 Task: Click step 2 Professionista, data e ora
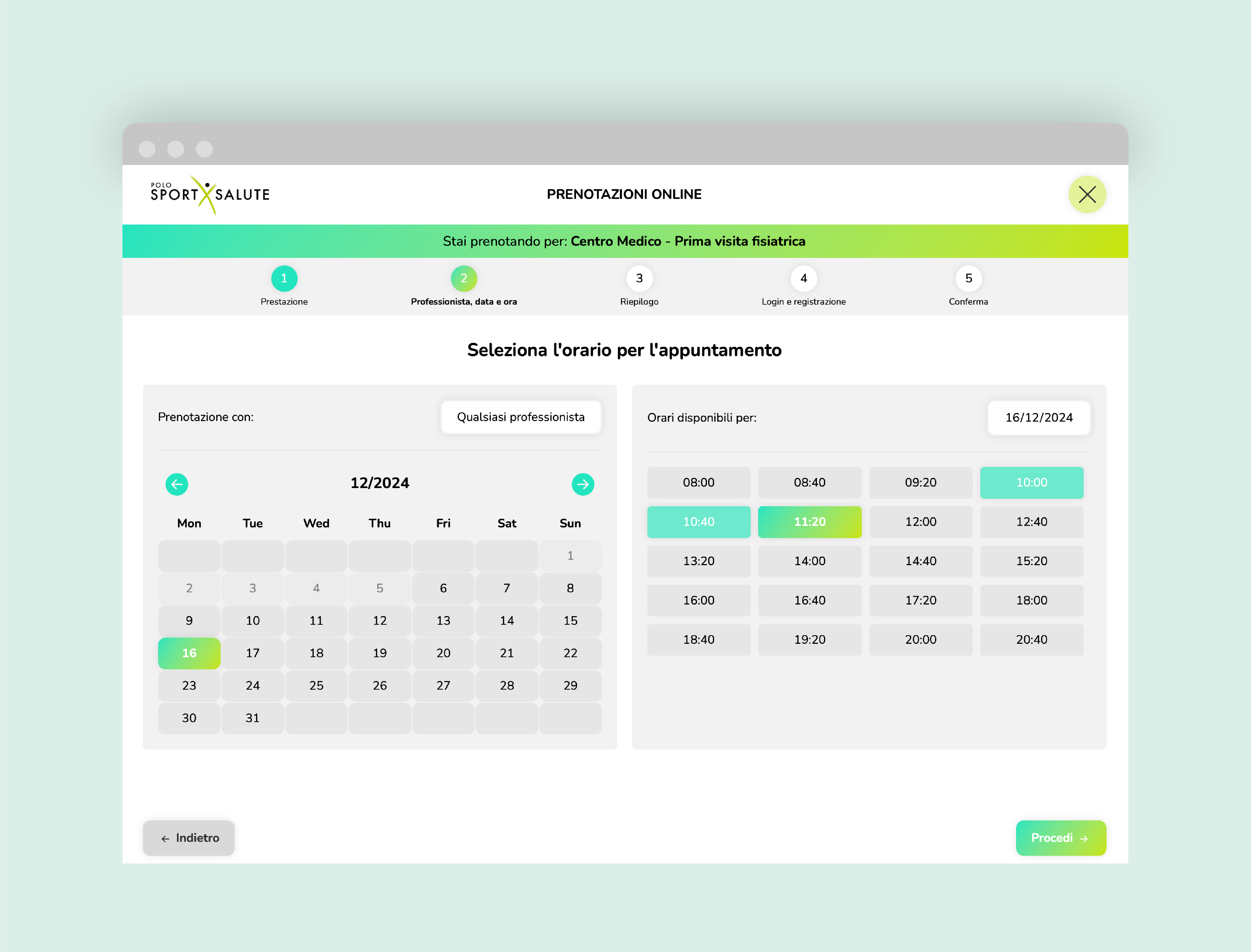tap(463, 278)
